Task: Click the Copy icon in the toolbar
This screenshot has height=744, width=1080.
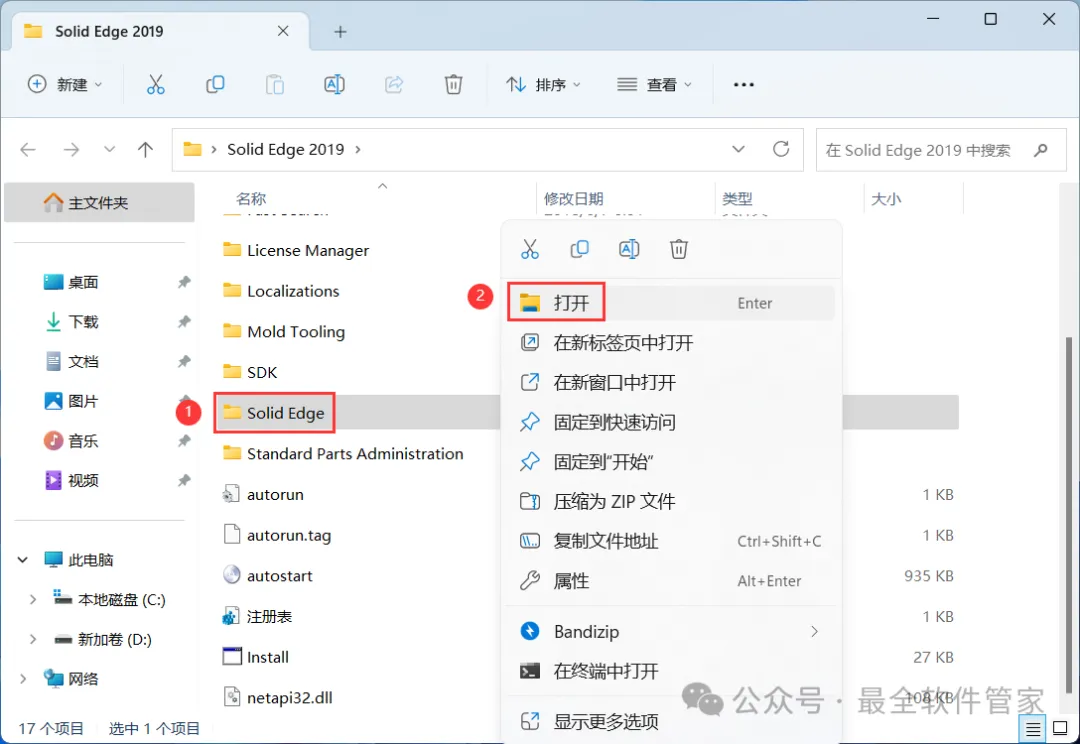Action: [x=215, y=84]
